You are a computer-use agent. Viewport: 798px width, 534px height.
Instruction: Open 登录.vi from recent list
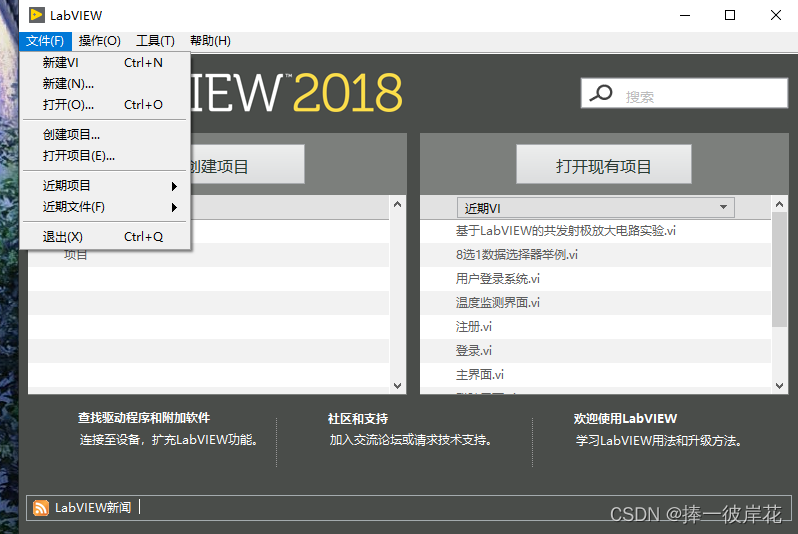pos(595,351)
